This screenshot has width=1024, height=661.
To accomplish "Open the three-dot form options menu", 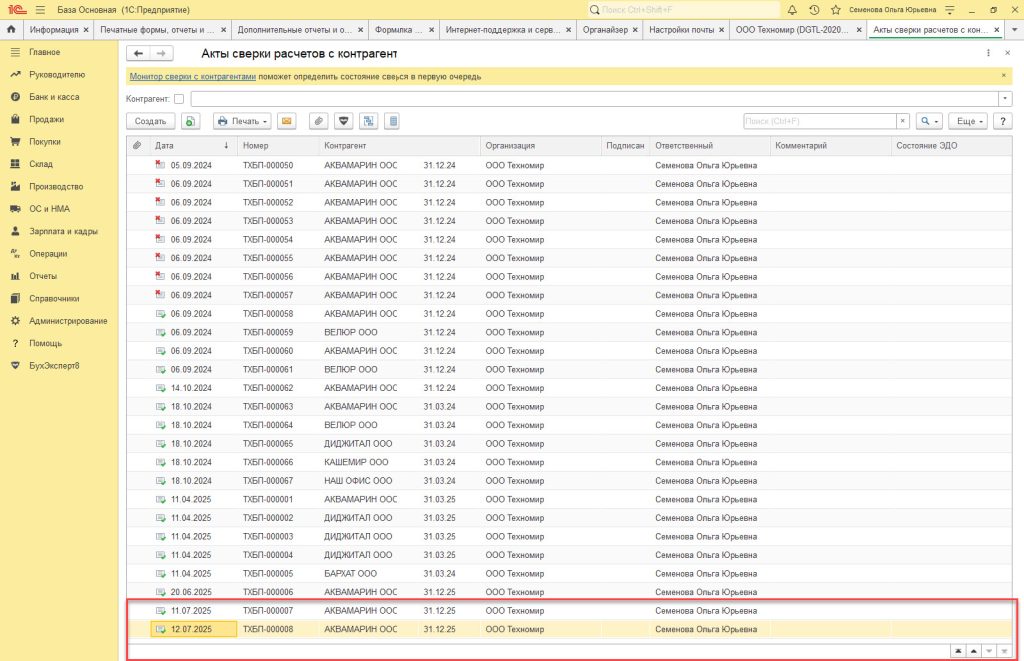I will coord(988,53).
